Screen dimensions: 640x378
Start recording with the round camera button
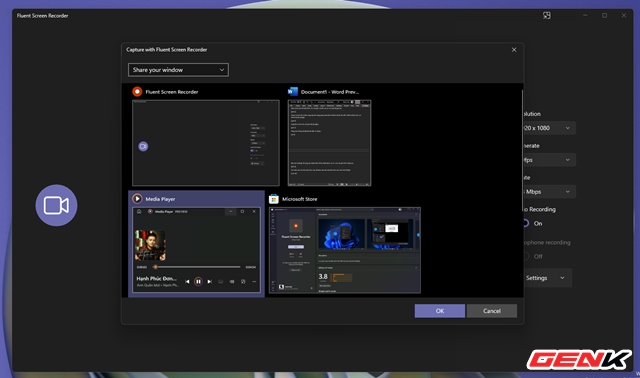(56, 205)
